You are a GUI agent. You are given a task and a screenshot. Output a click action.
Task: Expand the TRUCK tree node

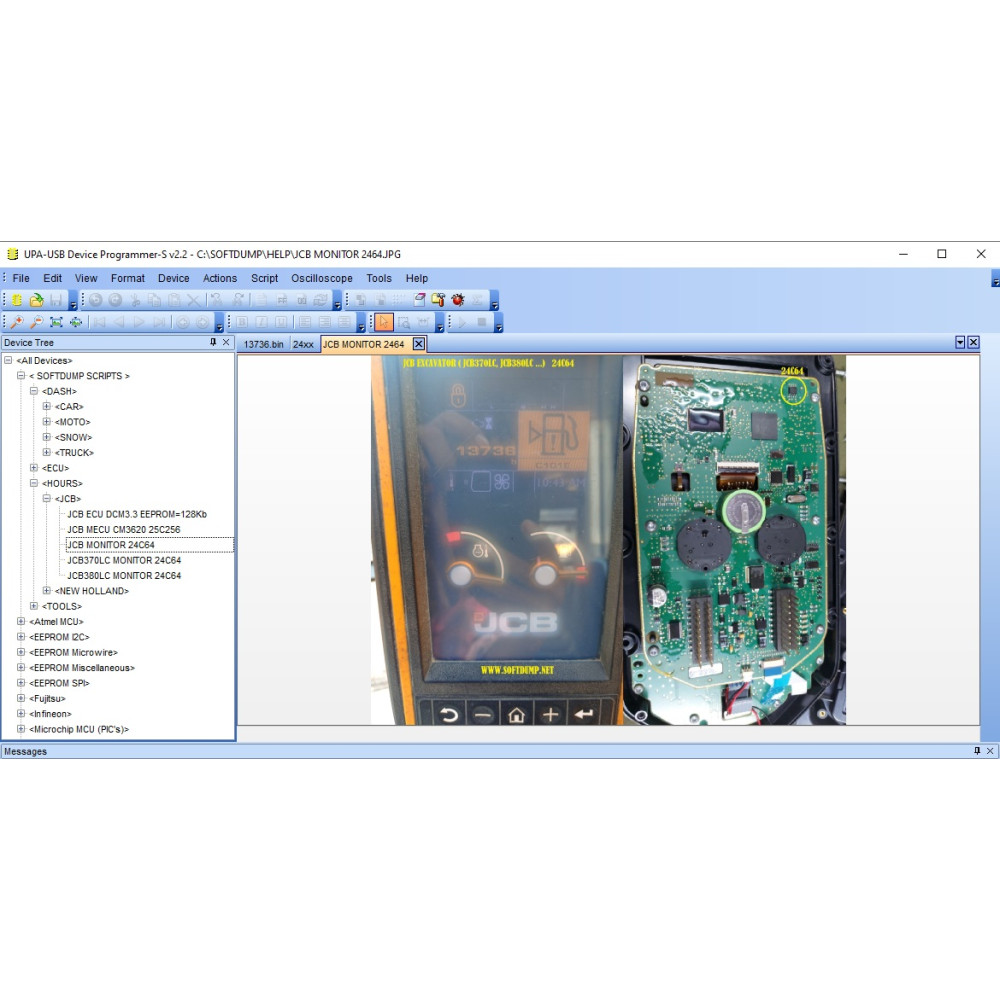pos(47,452)
